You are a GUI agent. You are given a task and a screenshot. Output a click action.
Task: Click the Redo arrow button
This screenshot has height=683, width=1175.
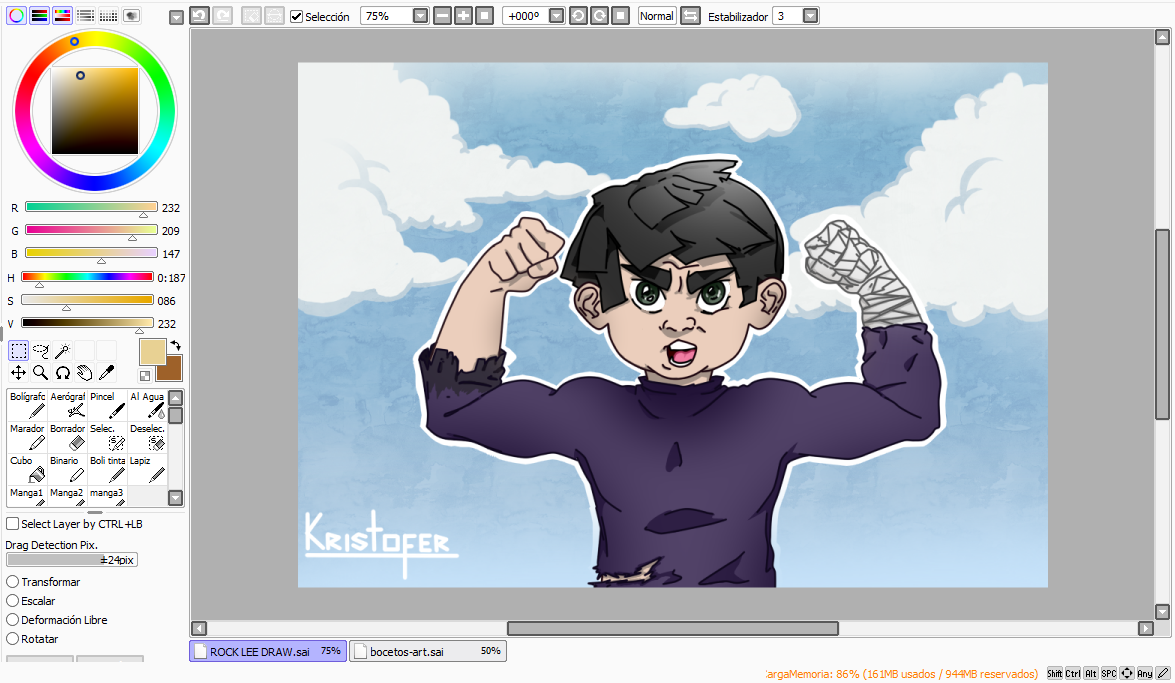point(223,16)
